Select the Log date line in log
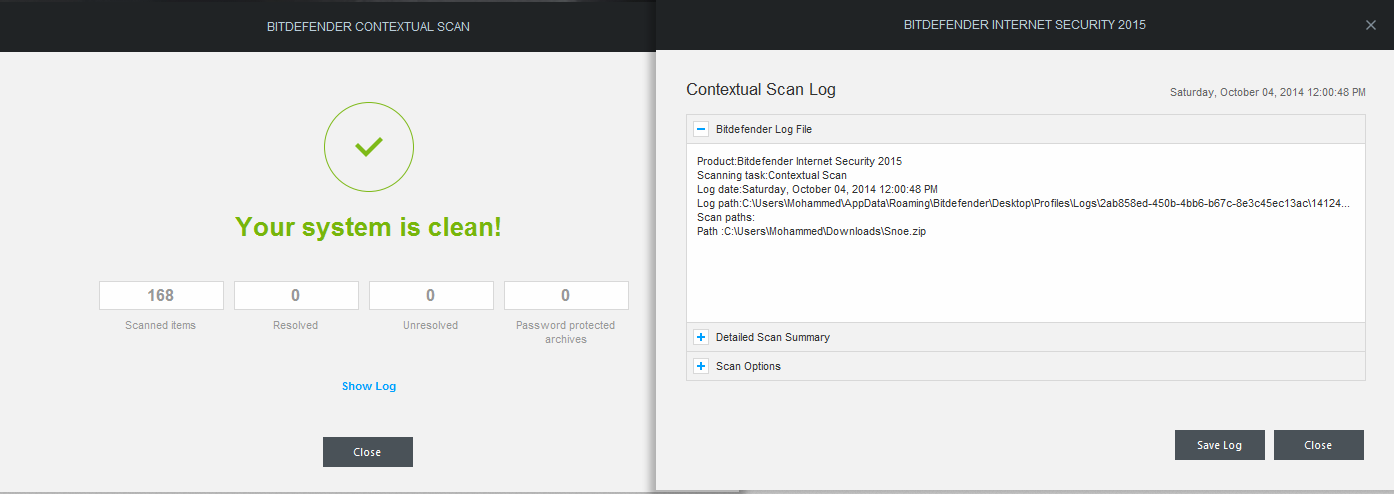The image size is (1394, 494). (x=817, y=189)
